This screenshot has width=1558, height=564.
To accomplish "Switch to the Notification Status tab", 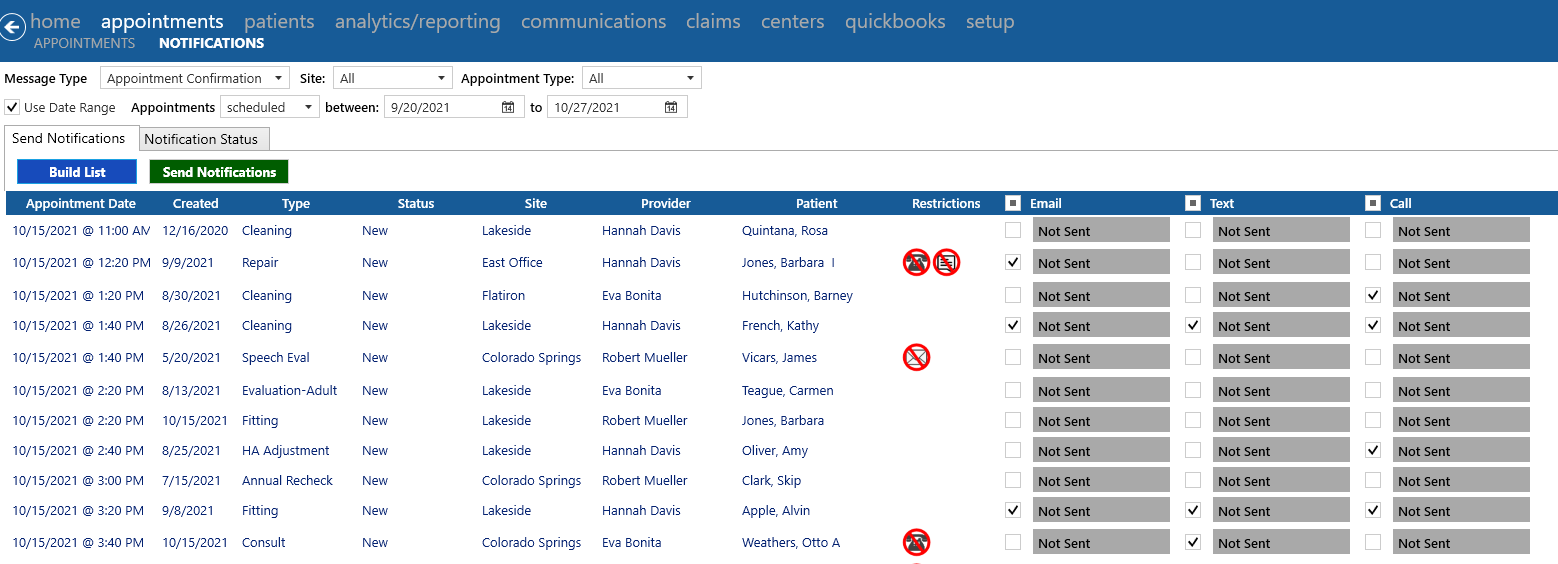I will point(201,139).
